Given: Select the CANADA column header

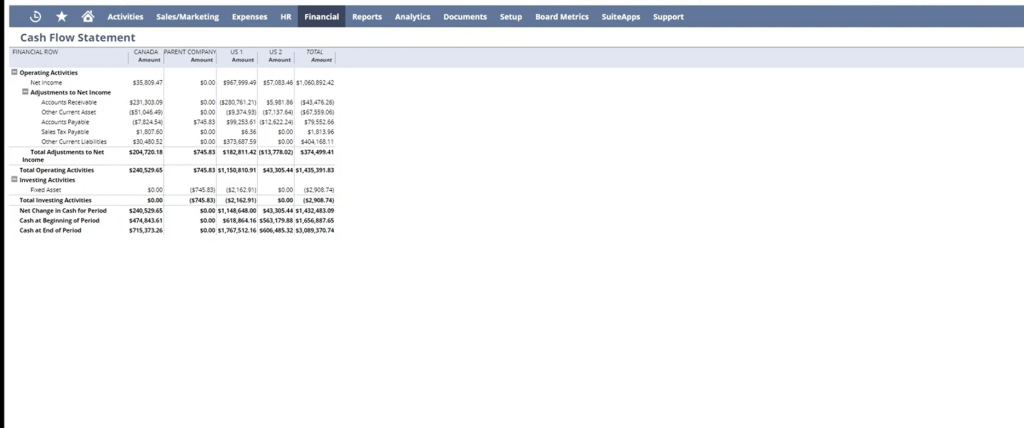Looking at the screenshot, I should pyautogui.click(x=146, y=52).
